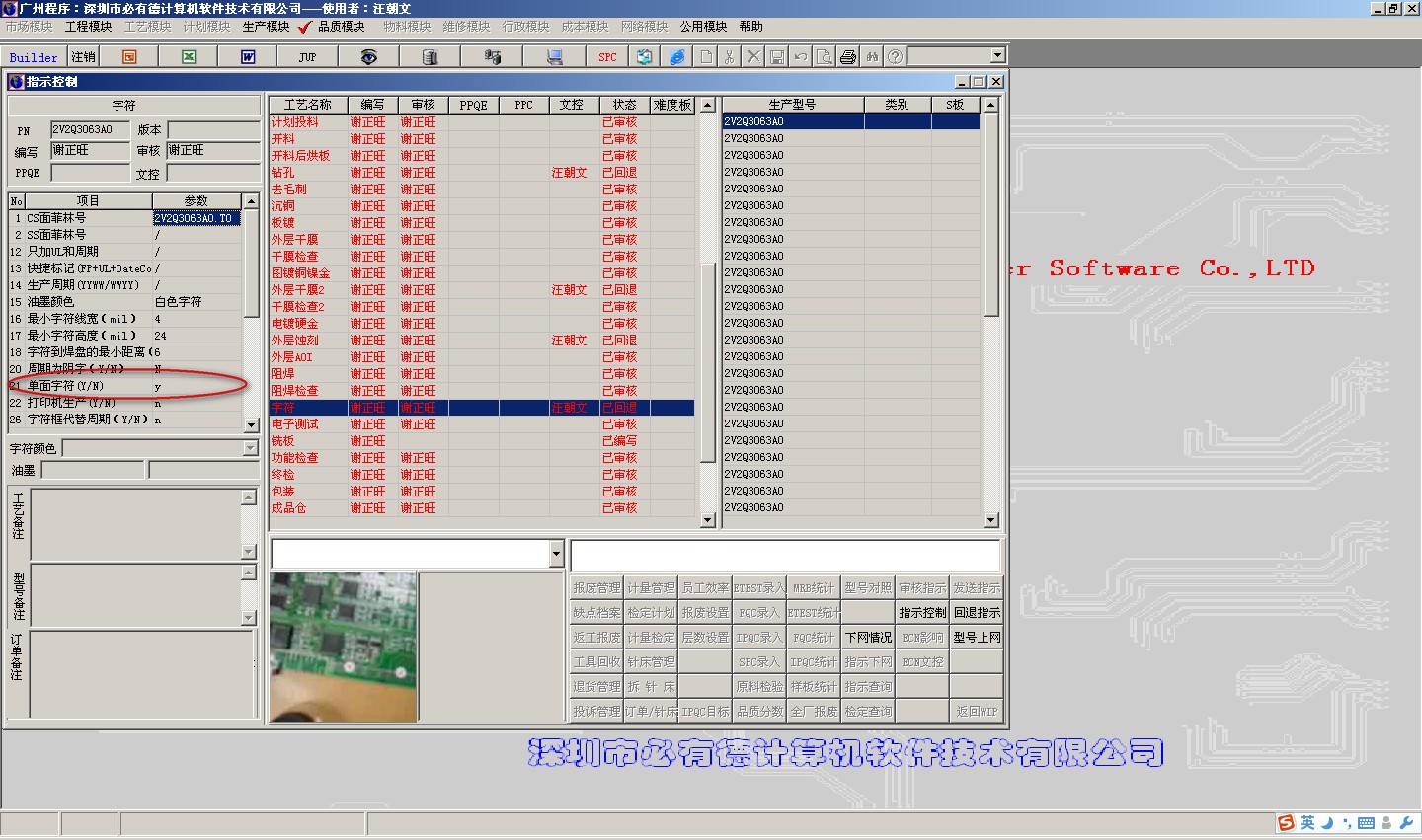The image size is (1422, 840).
Task: Click the printer icon in toolbar
Action: 848,57
